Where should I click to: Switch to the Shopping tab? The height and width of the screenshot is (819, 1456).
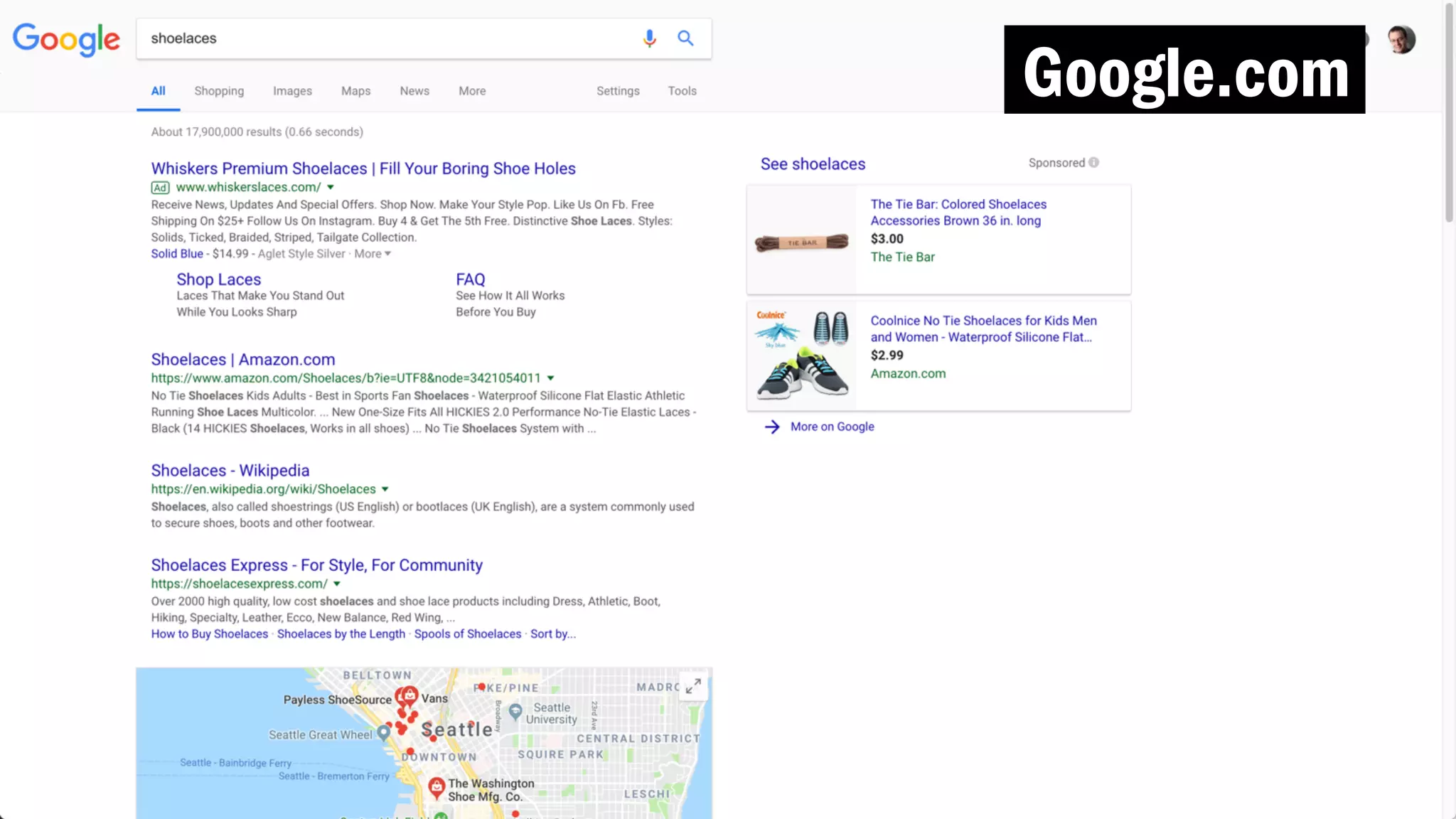pos(219,91)
